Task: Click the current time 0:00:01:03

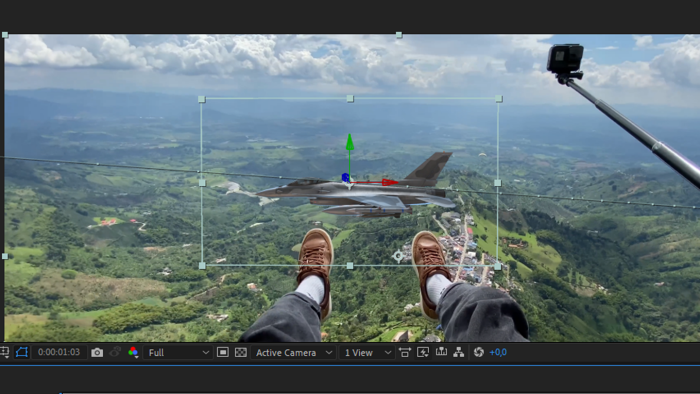Action: tap(58, 352)
